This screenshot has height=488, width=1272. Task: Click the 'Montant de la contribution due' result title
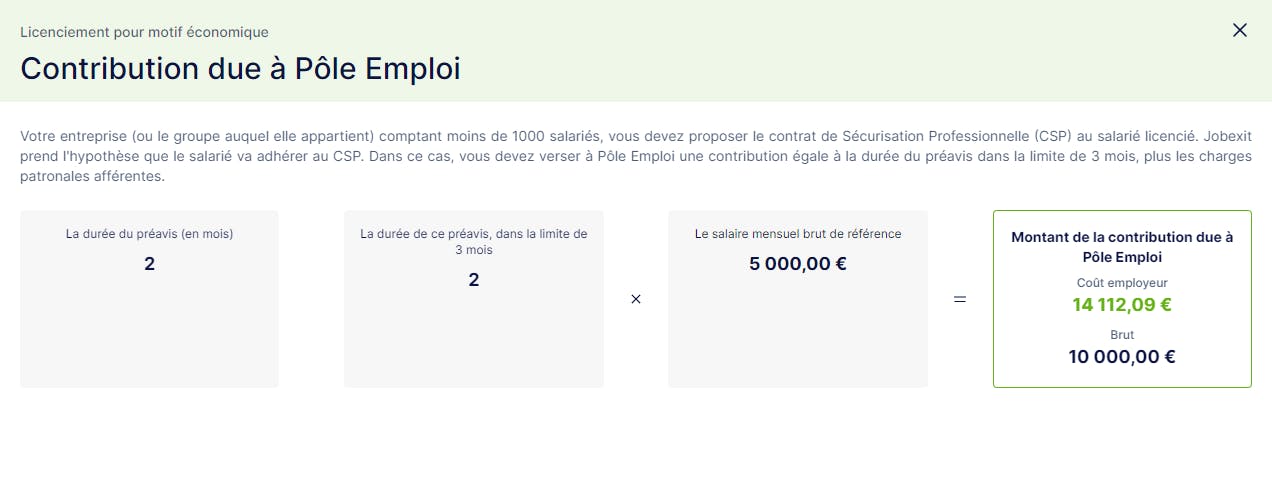click(1122, 246)
